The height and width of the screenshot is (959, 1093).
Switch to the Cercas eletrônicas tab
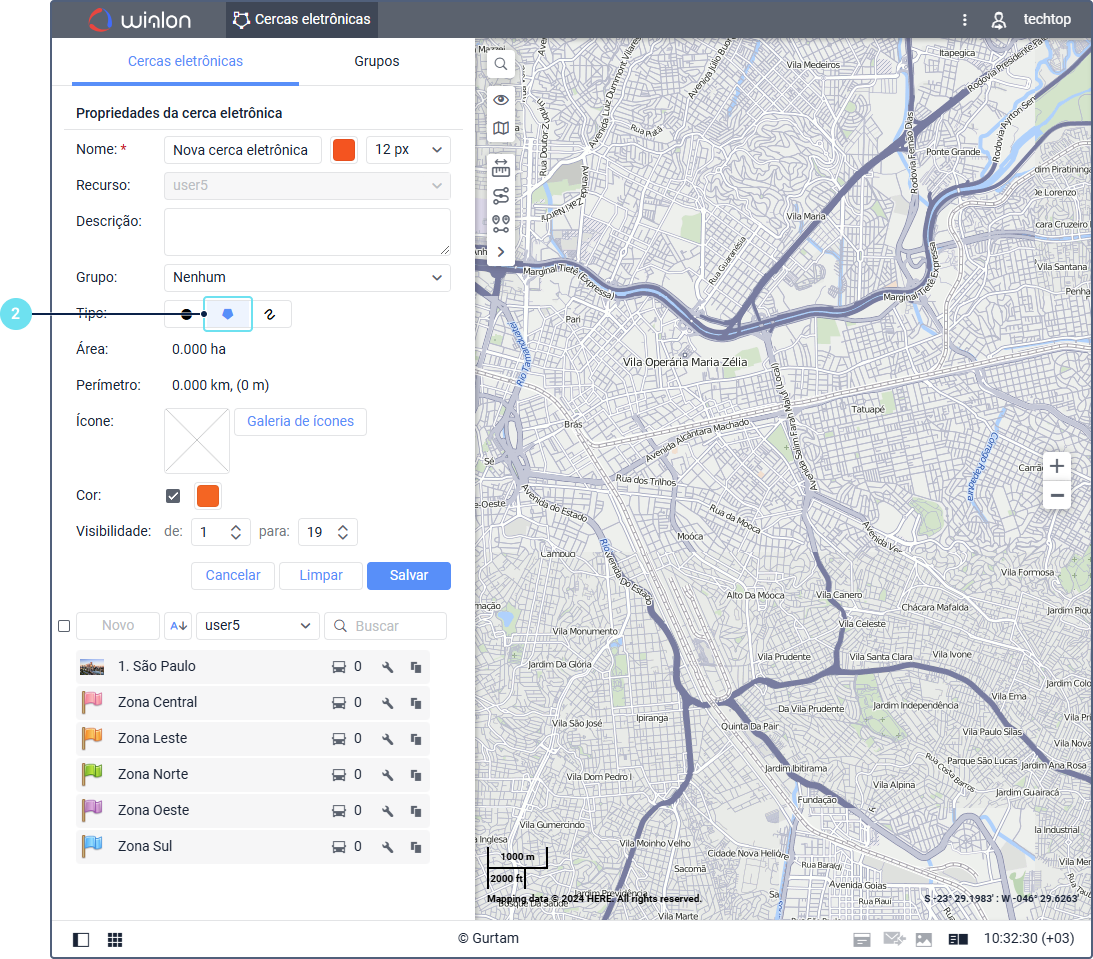tap(185, 61)
